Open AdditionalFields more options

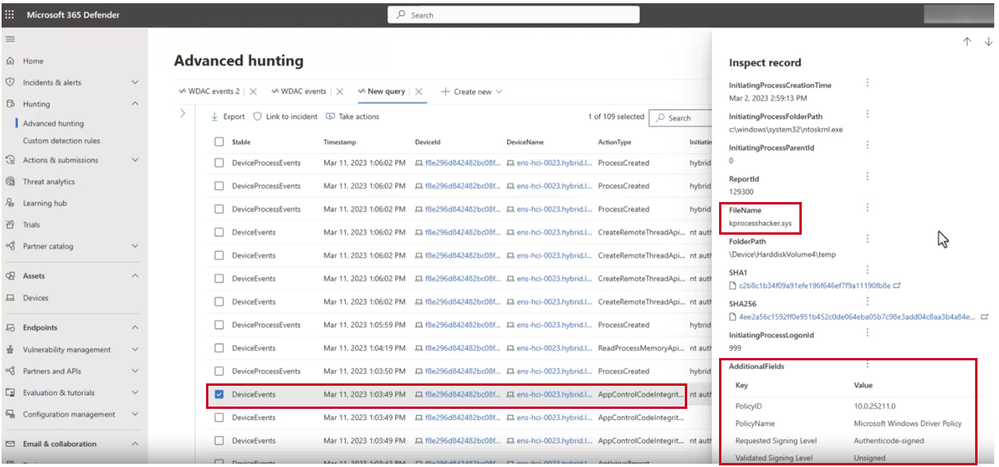867,364
